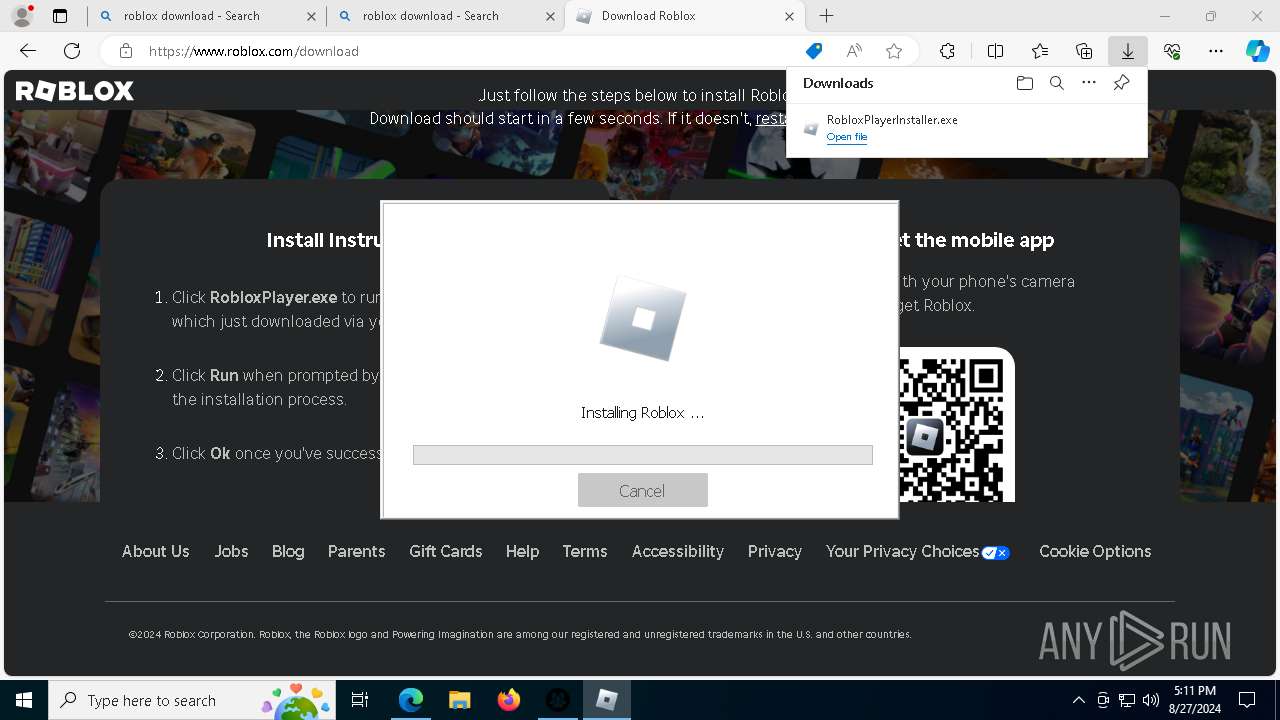Screen dimensions: 1280x720
Task: Open the Favorites list icon
Action: point(1040,51)
